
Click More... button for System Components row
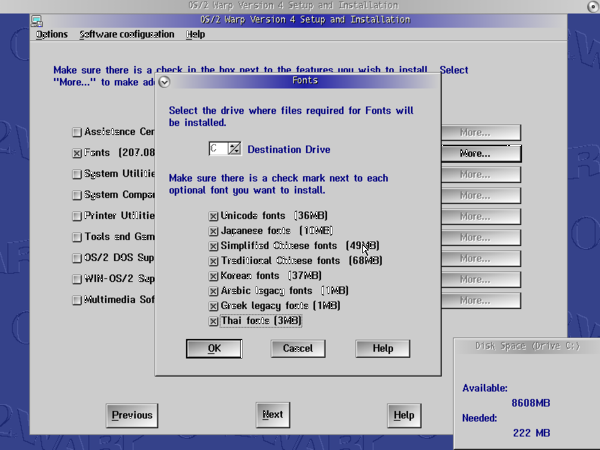click(481, 196)
